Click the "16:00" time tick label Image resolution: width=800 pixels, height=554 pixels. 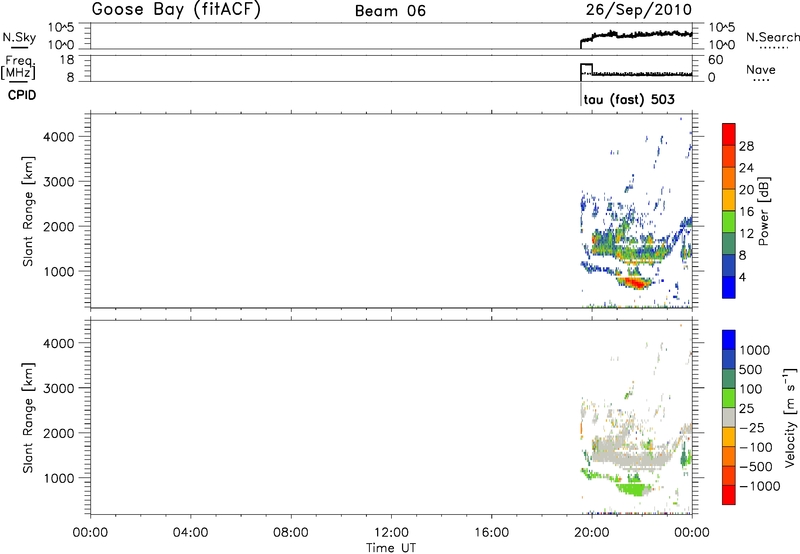coord(491,533)
